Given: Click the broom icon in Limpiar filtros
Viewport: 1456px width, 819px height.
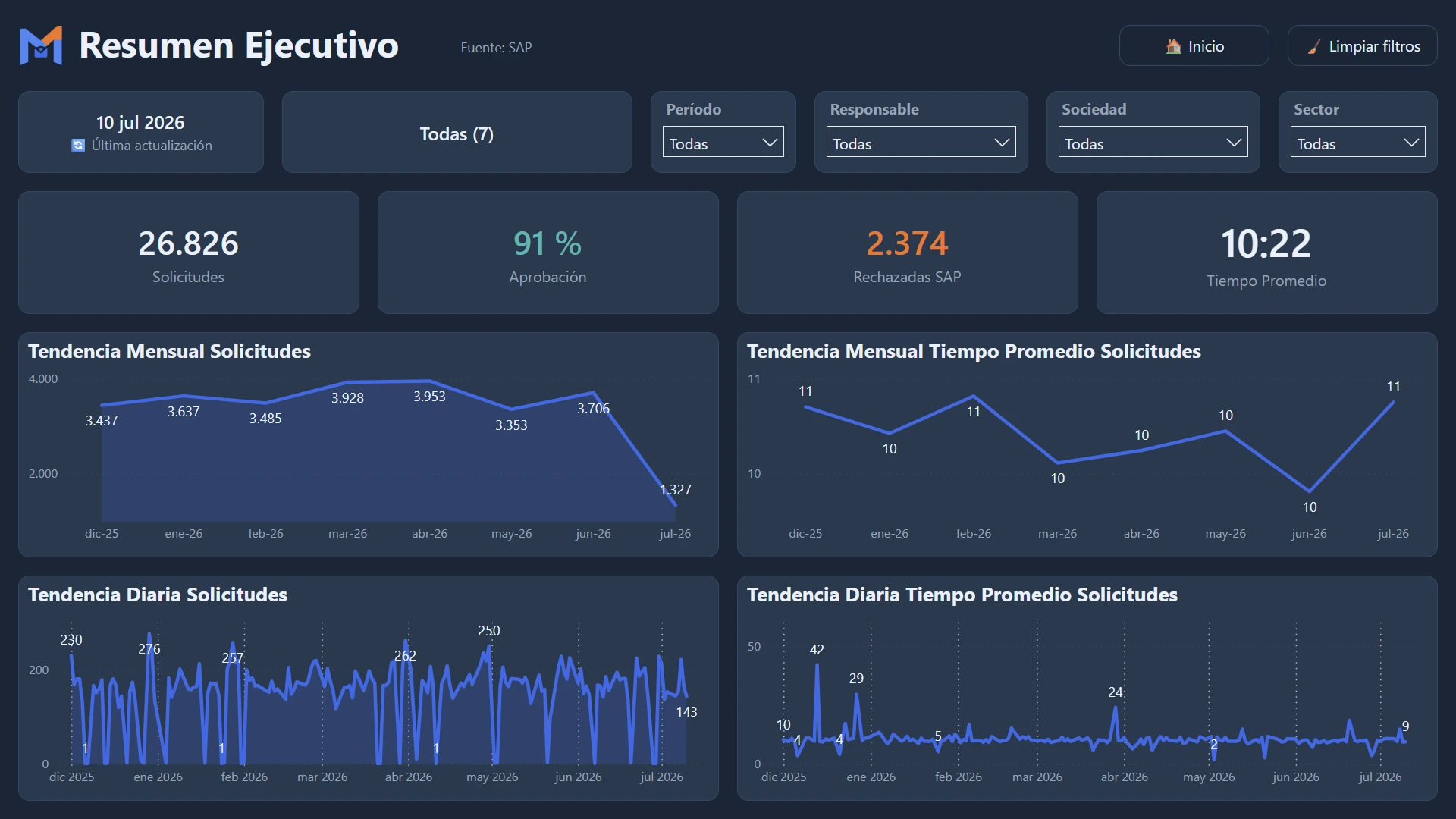Looking at the screenshot, I should 1314,47.
